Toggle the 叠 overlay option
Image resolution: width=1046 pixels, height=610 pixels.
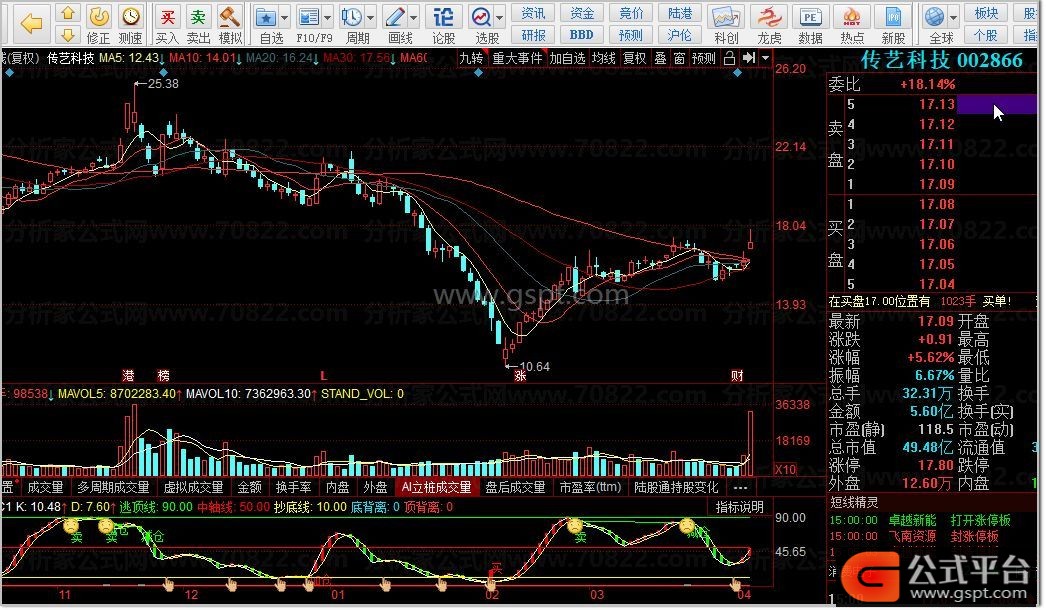[660, 59]
